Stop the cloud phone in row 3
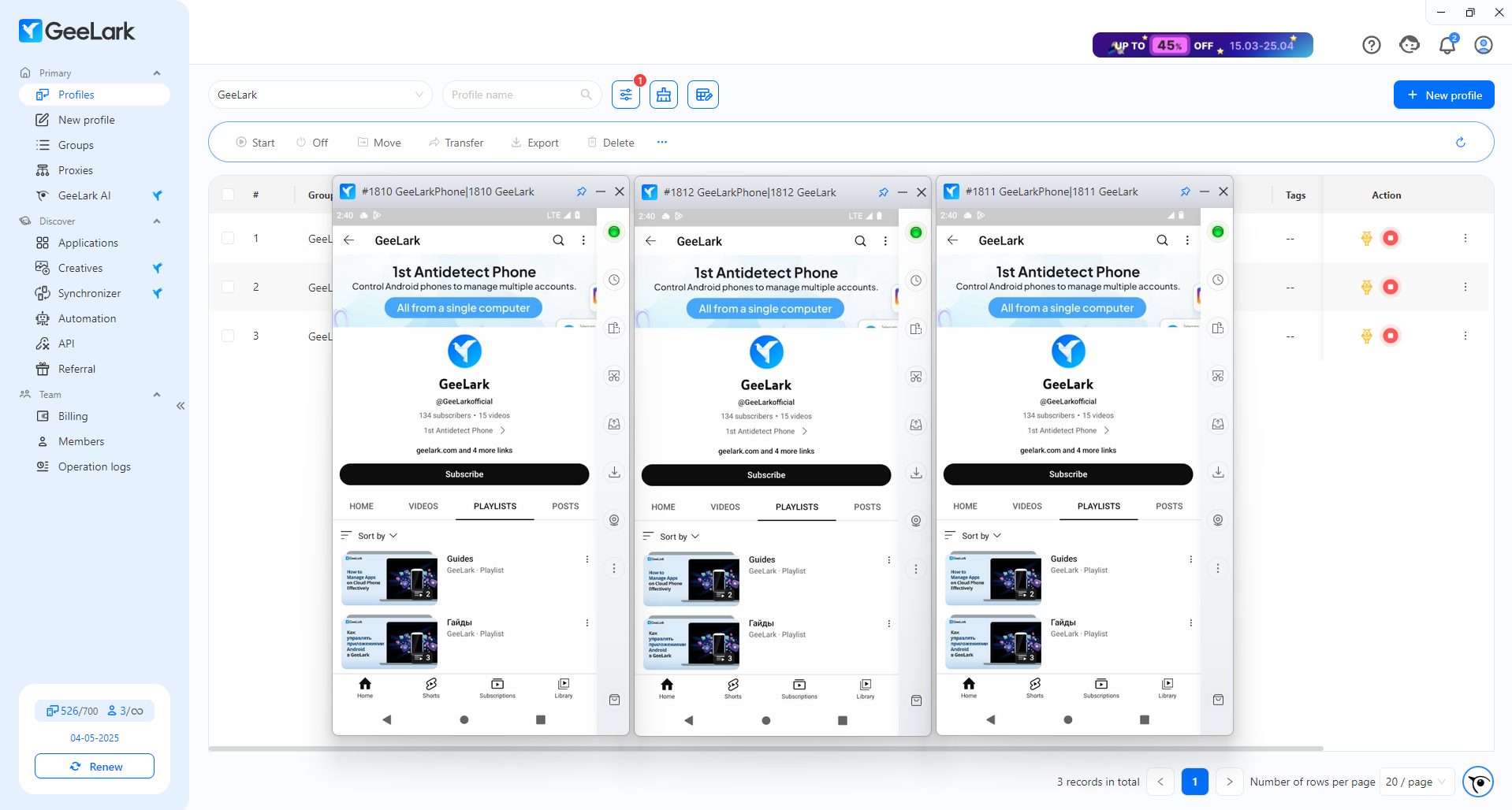Viewport: 1512px width, 810px height. click(1391, 336)
